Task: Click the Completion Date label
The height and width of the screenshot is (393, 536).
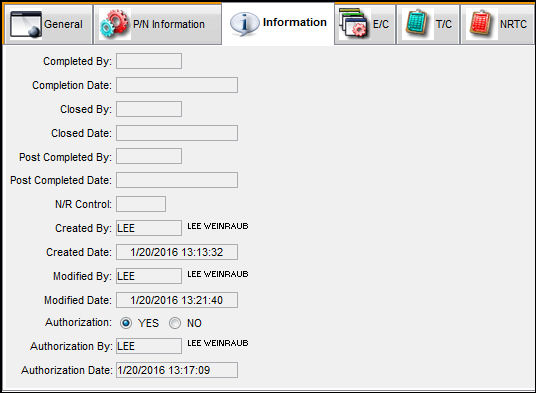Action: click(72, 85)
